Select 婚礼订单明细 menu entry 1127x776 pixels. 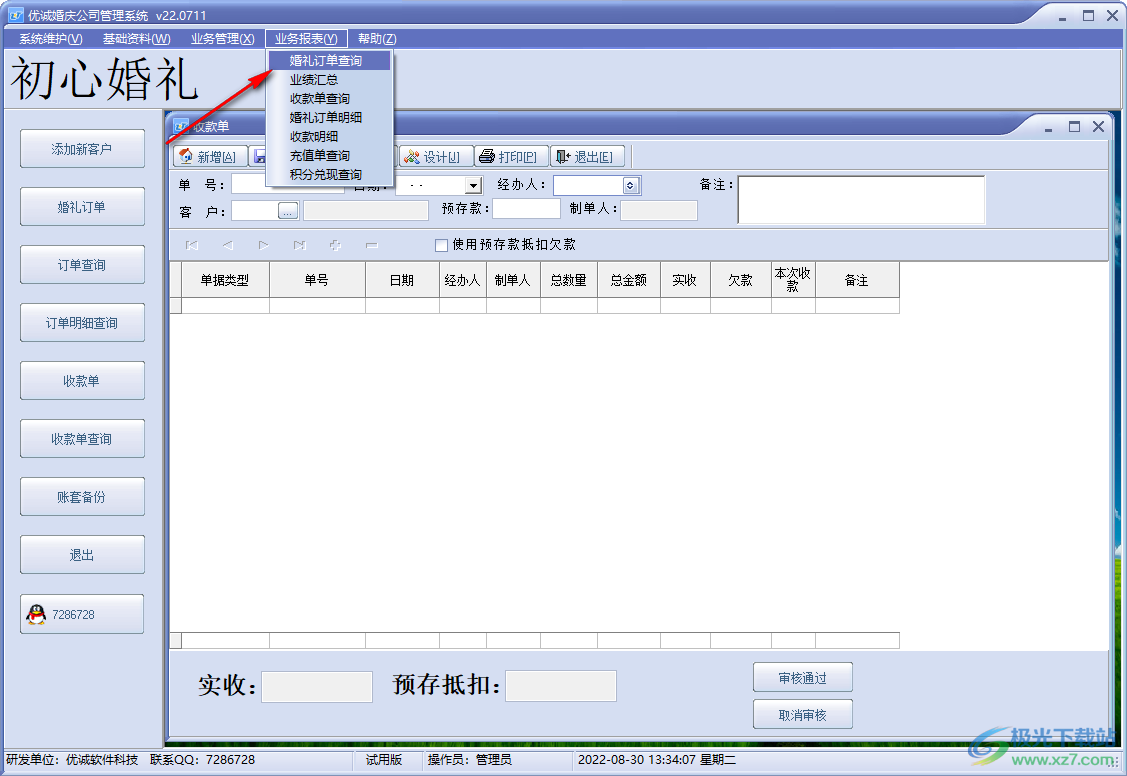[x=331, y=118]
